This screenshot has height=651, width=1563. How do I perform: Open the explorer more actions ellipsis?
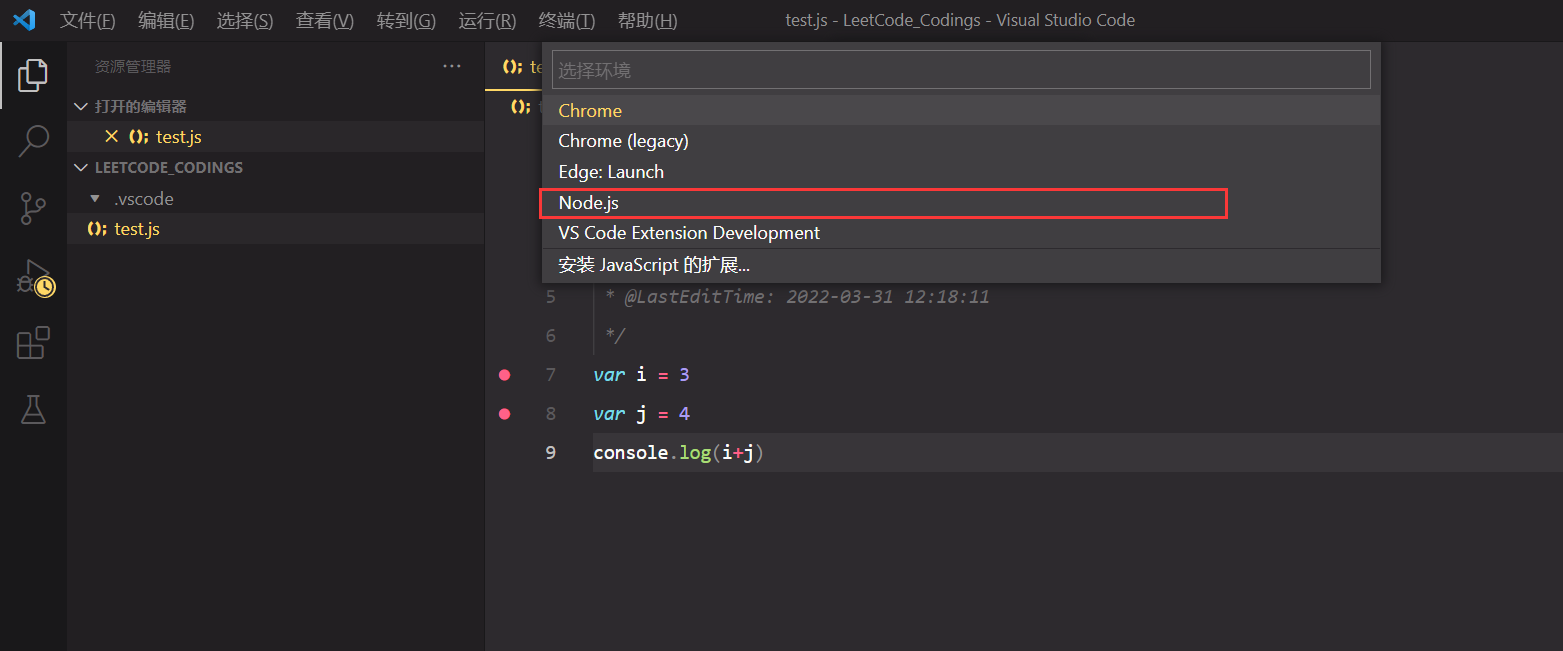coord(452,66)
